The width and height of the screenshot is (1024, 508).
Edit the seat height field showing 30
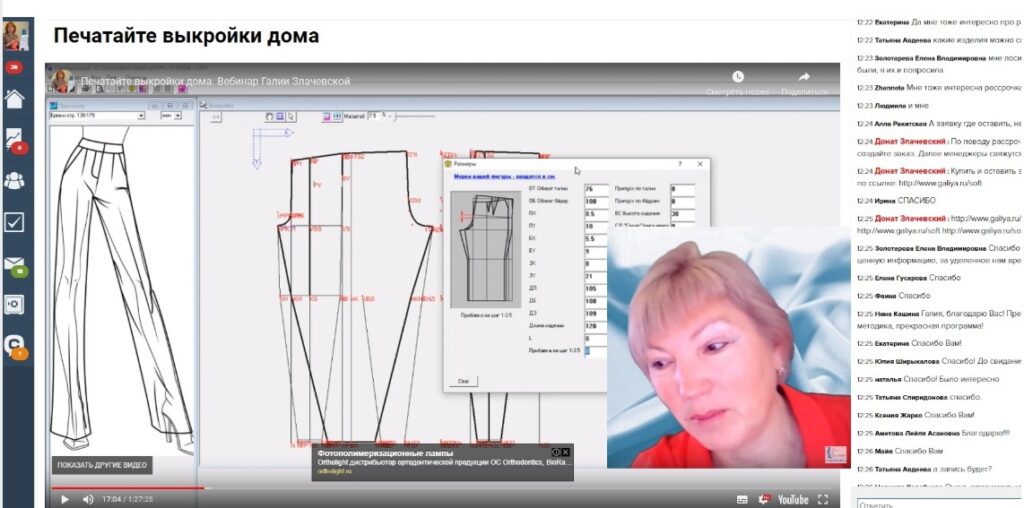[682, 214]
